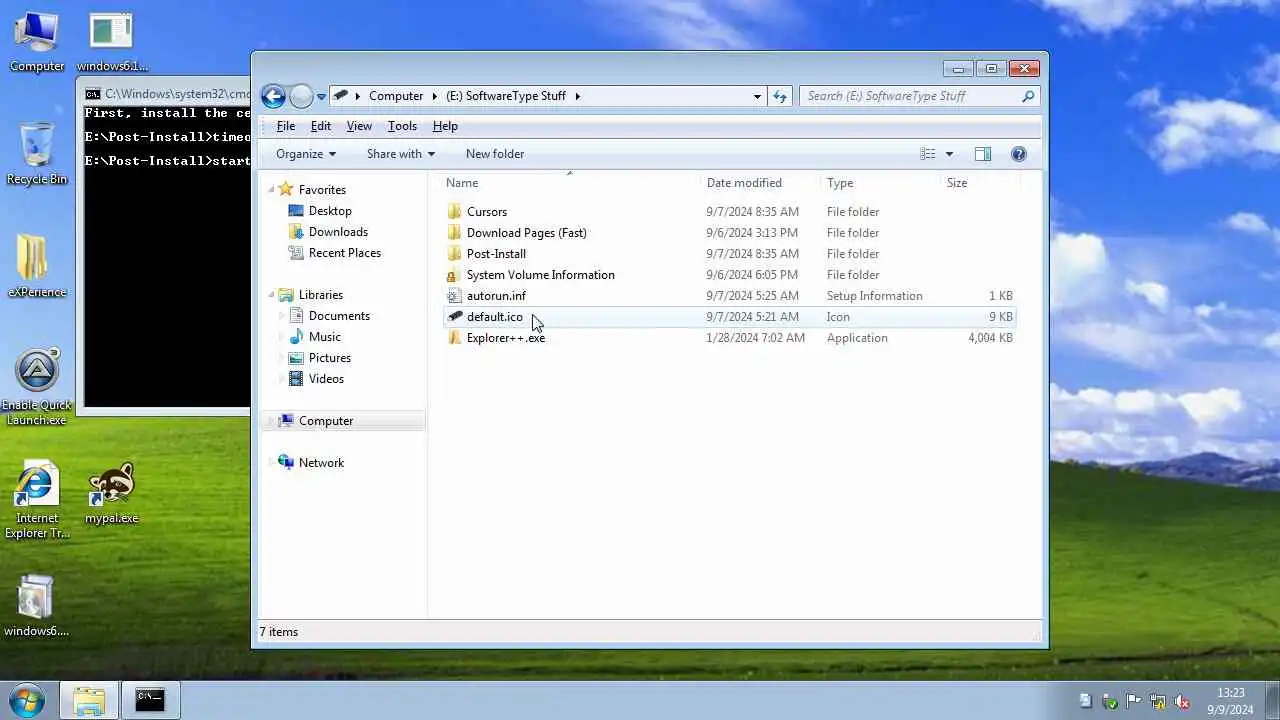Collapse the Libraries group in sidebar
This screenshot has height=720, width=1280.
click(x=271, y=295)
